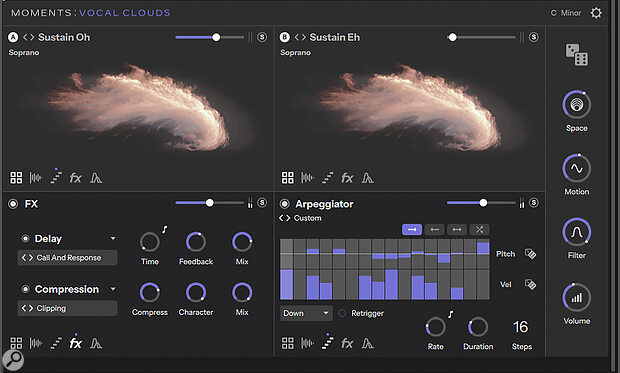Click waveform icon in FX panel
The height and width of the screenshot is (373, 620).
tap(36, 343)
